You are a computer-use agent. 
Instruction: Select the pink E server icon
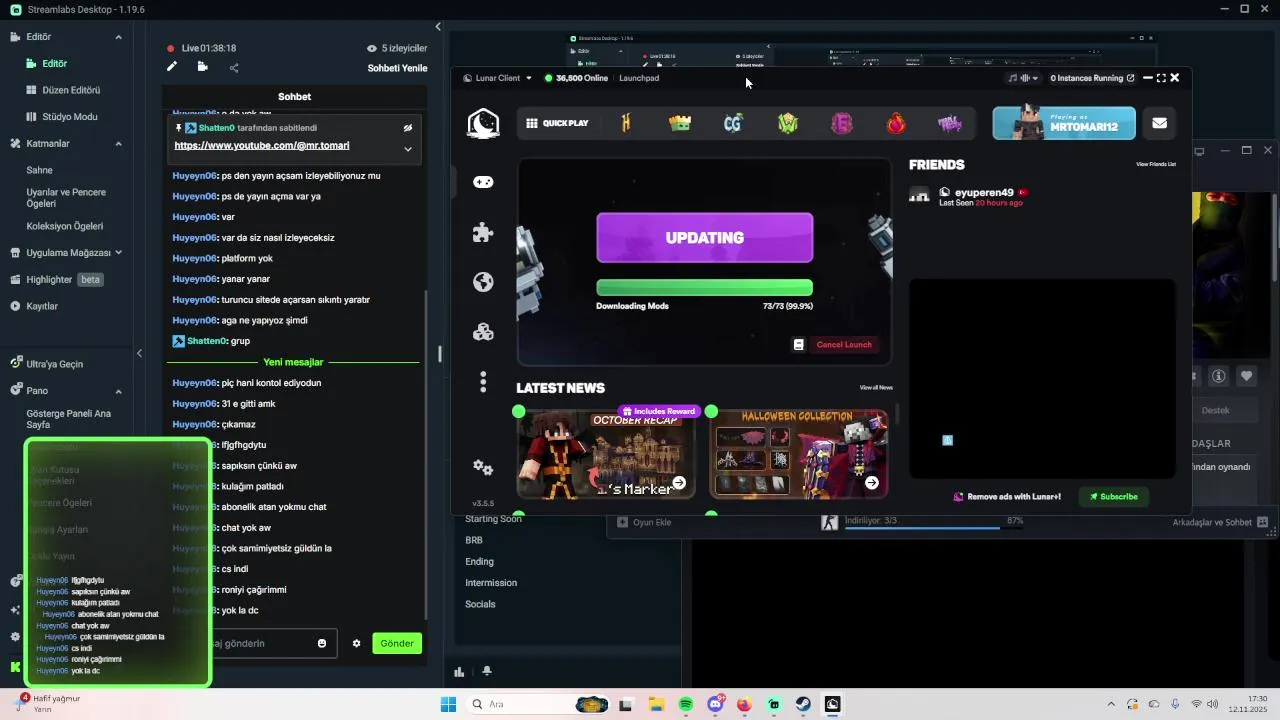click(842, 123)
